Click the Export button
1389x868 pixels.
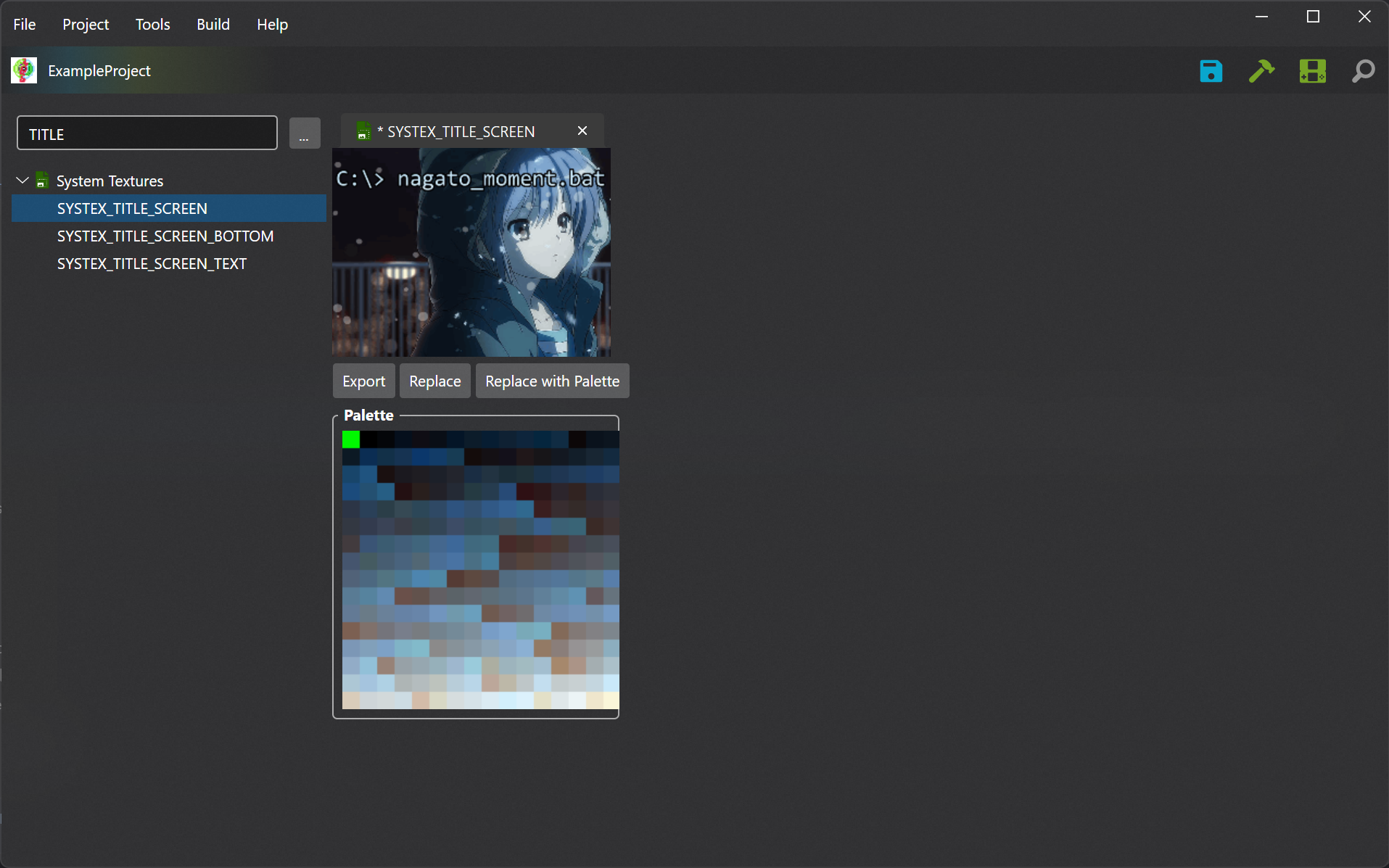pos(364,381)
